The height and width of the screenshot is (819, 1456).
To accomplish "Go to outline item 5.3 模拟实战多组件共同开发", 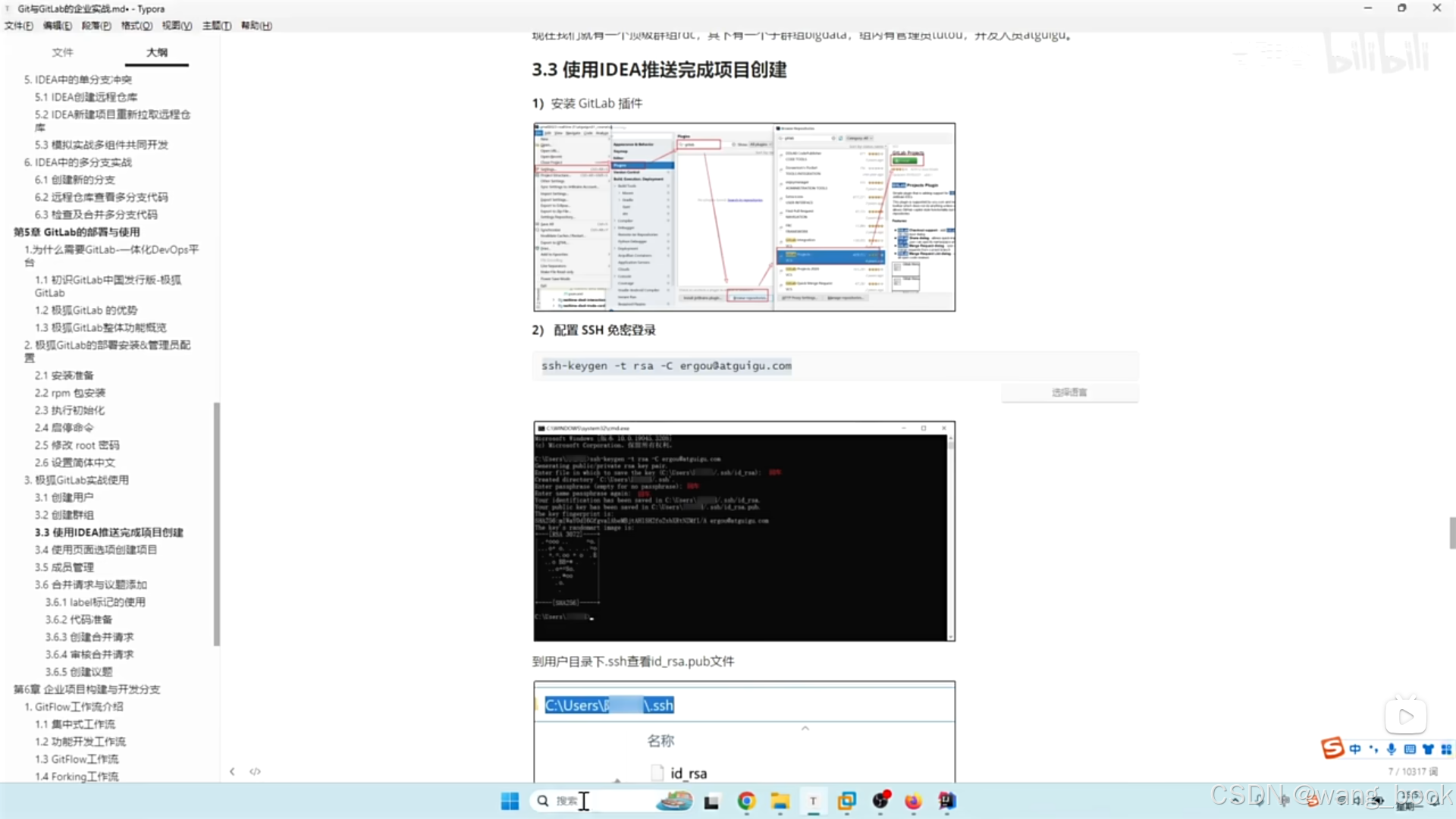I will [x=101, y=145].
